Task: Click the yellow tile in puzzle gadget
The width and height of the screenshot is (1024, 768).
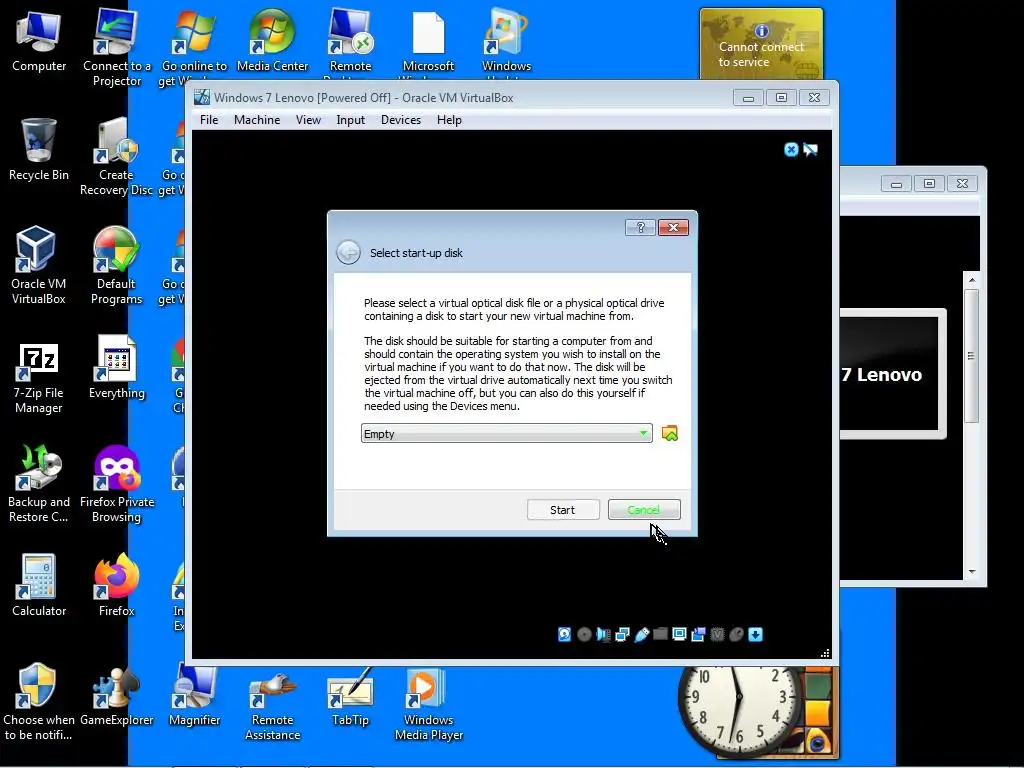Action: [x=818, y=715]
